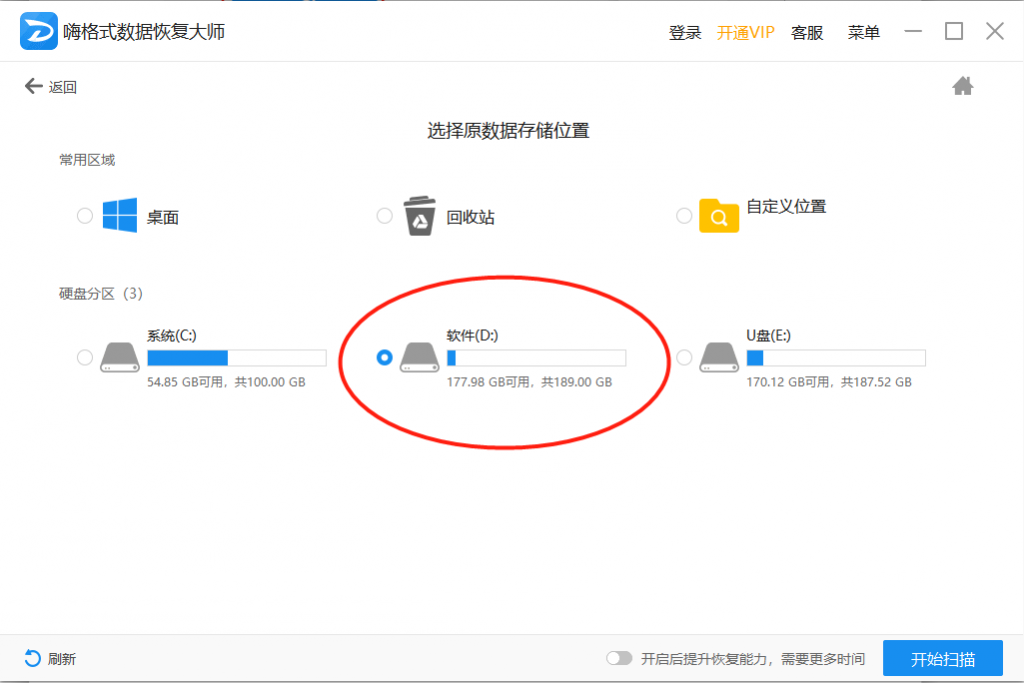Click the U盘(E:) drive icon
Viewport: 1024px width, 683px height.
click(719, 357)
